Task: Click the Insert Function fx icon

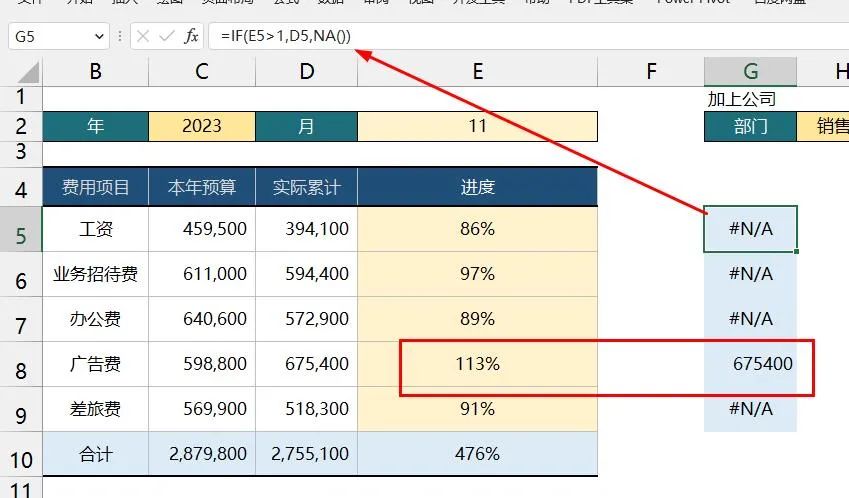Action: tap(191, 36)
